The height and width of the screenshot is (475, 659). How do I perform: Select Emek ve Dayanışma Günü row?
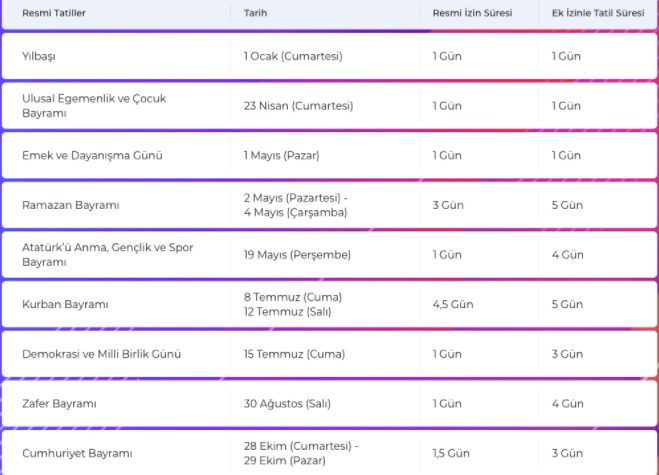pyautogui.click(x=329, y=156)
